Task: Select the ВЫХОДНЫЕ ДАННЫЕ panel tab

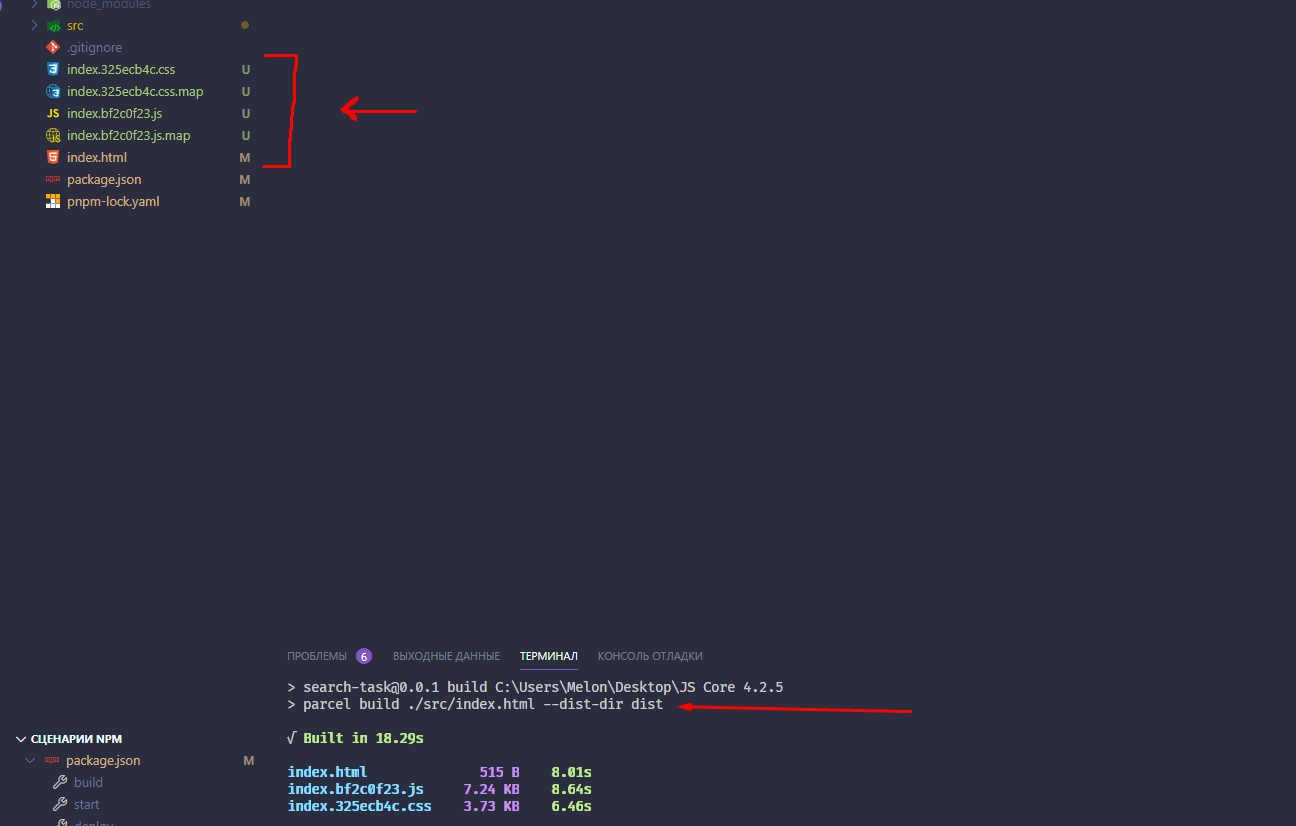Action: click(446, 656)
